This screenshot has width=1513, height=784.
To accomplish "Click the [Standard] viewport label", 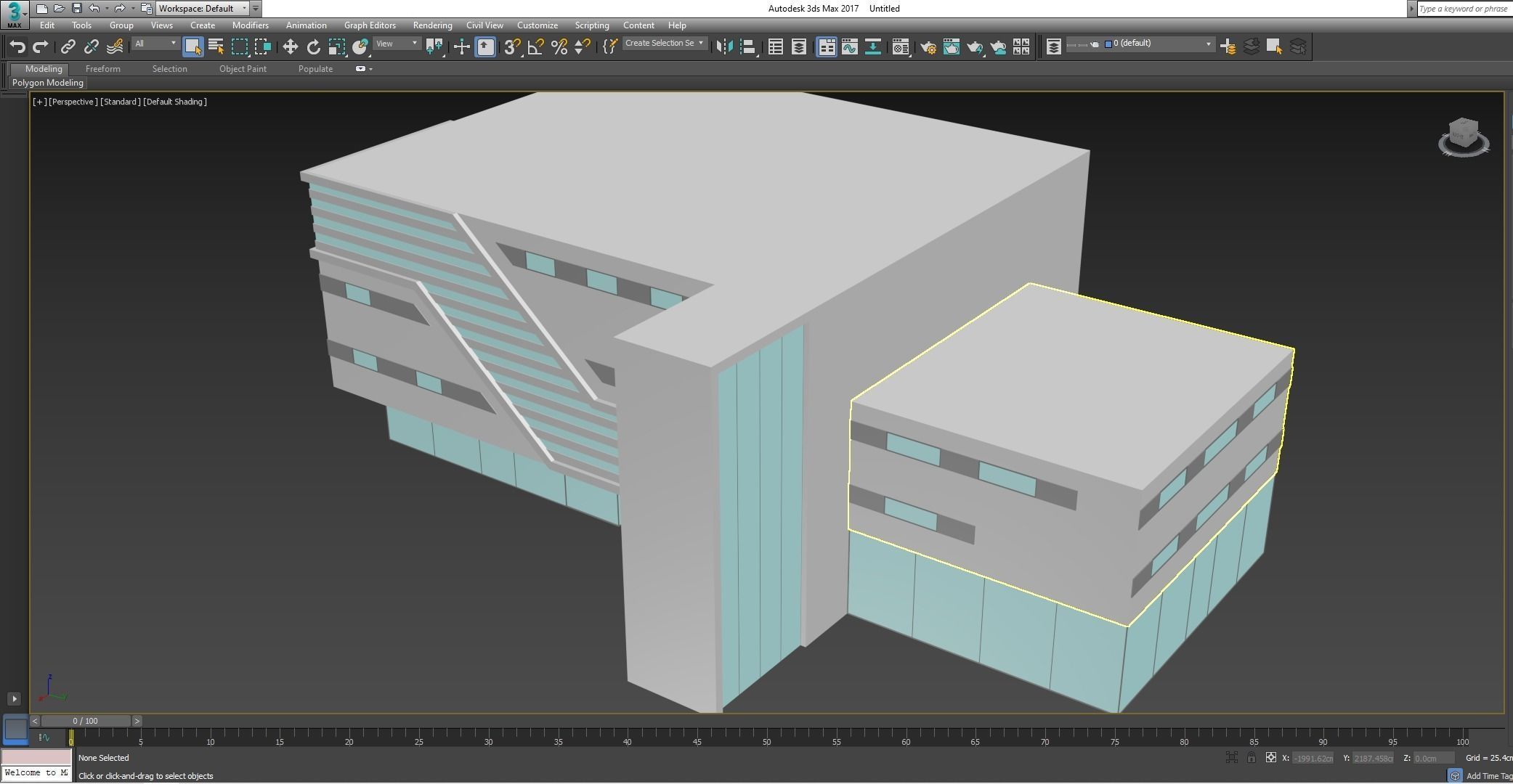I will (120, 102).
